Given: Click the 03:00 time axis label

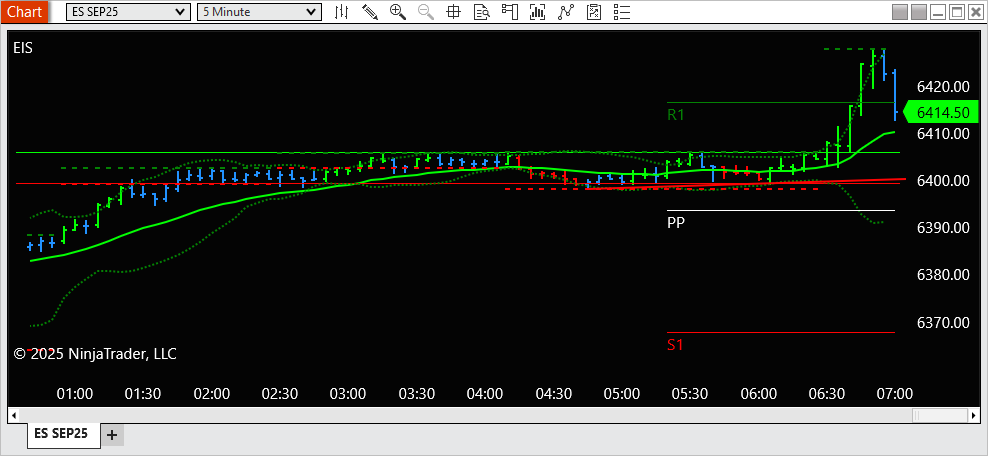Looking at the screenshot, I should (x=348, y=394).
